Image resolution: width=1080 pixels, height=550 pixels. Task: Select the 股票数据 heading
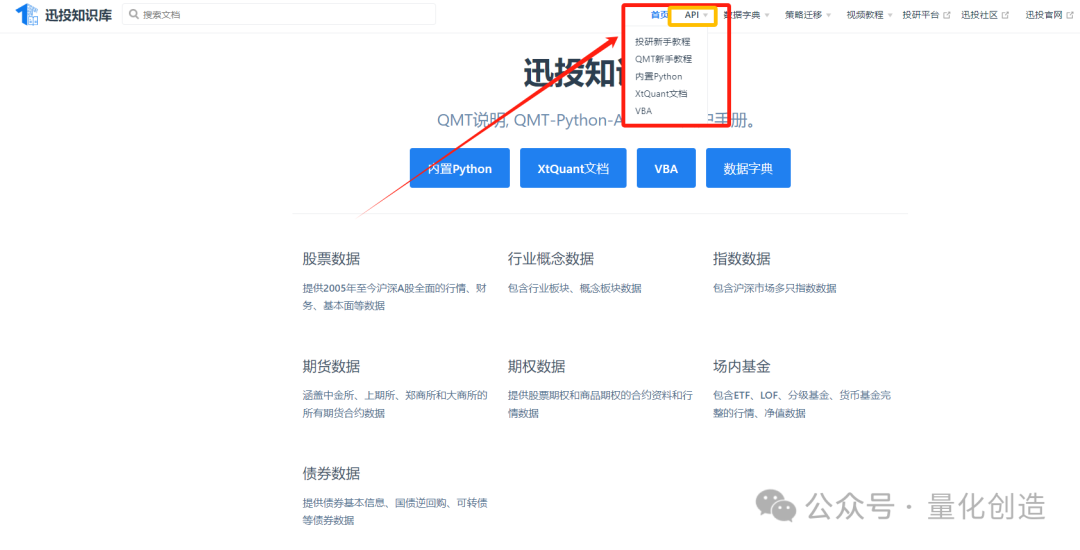pos(331,259)
